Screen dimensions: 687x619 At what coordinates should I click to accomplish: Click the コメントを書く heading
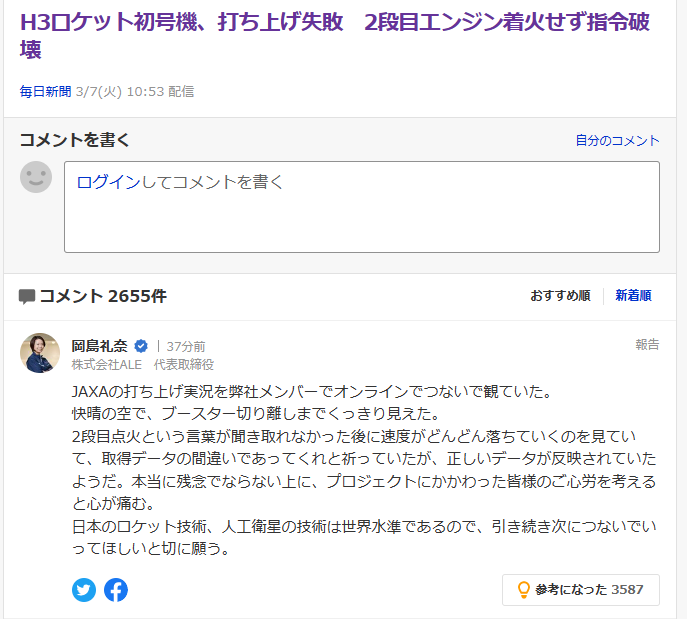point(74,140)
